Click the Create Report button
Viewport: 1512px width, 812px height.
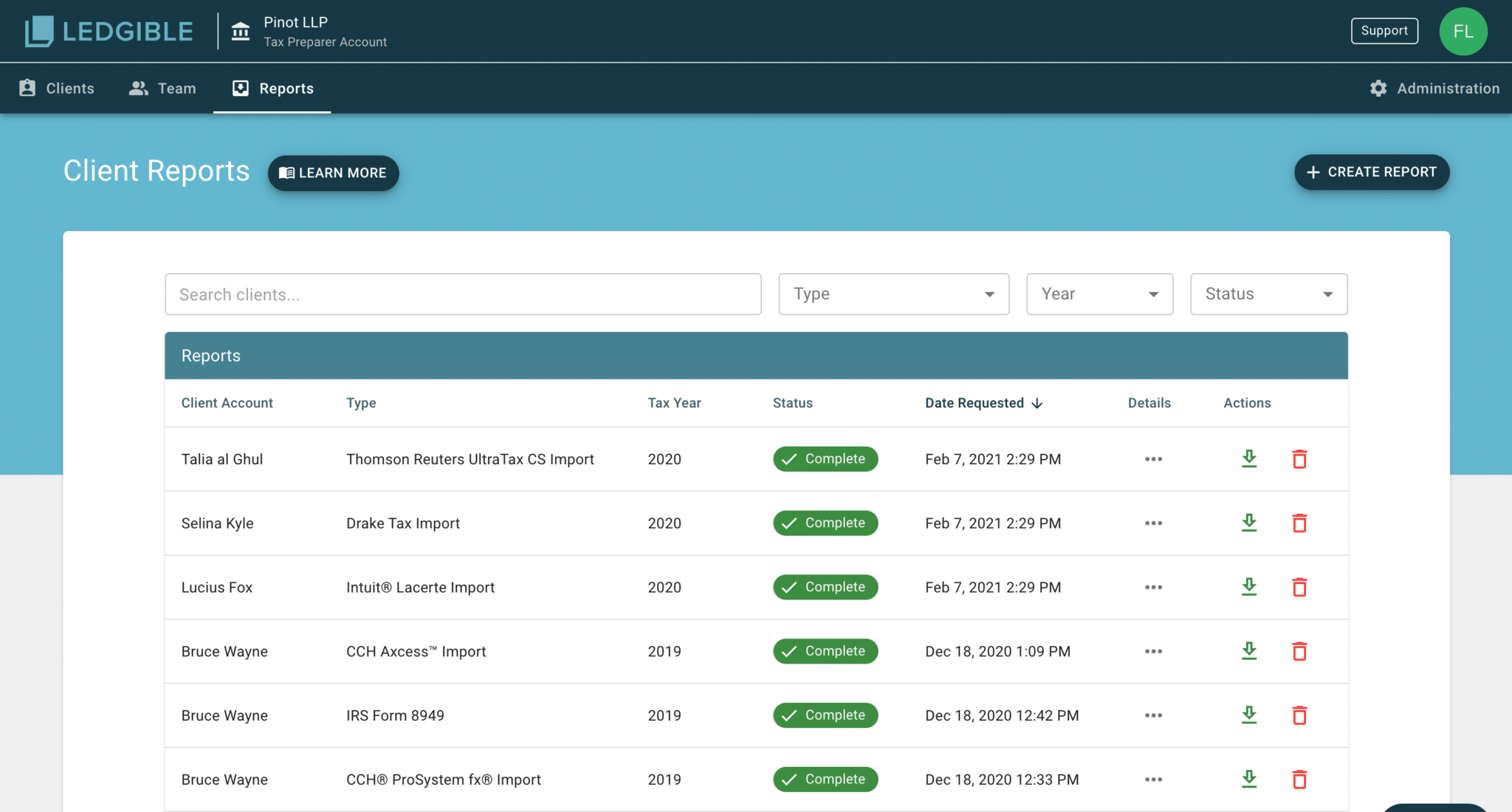(x=1372, y=172)
